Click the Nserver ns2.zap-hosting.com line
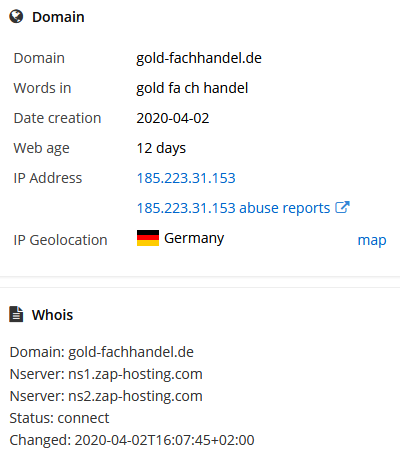 coord(106,396)
